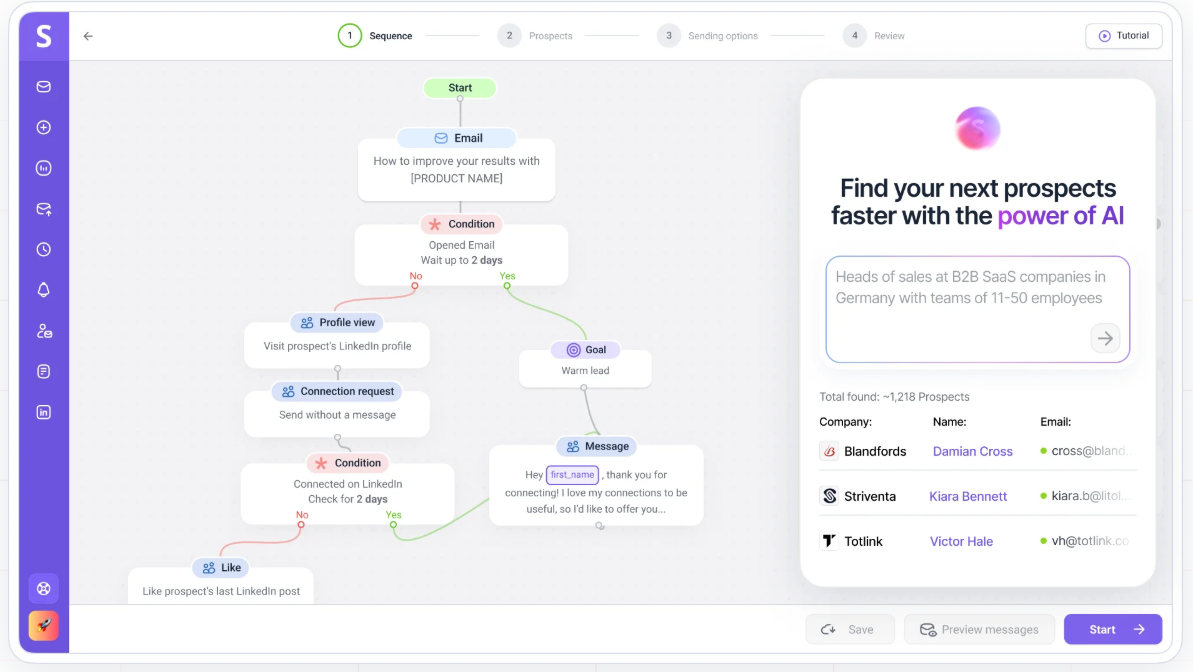Open the help lifebuoy icon in sidebar

tap(43, 588)
